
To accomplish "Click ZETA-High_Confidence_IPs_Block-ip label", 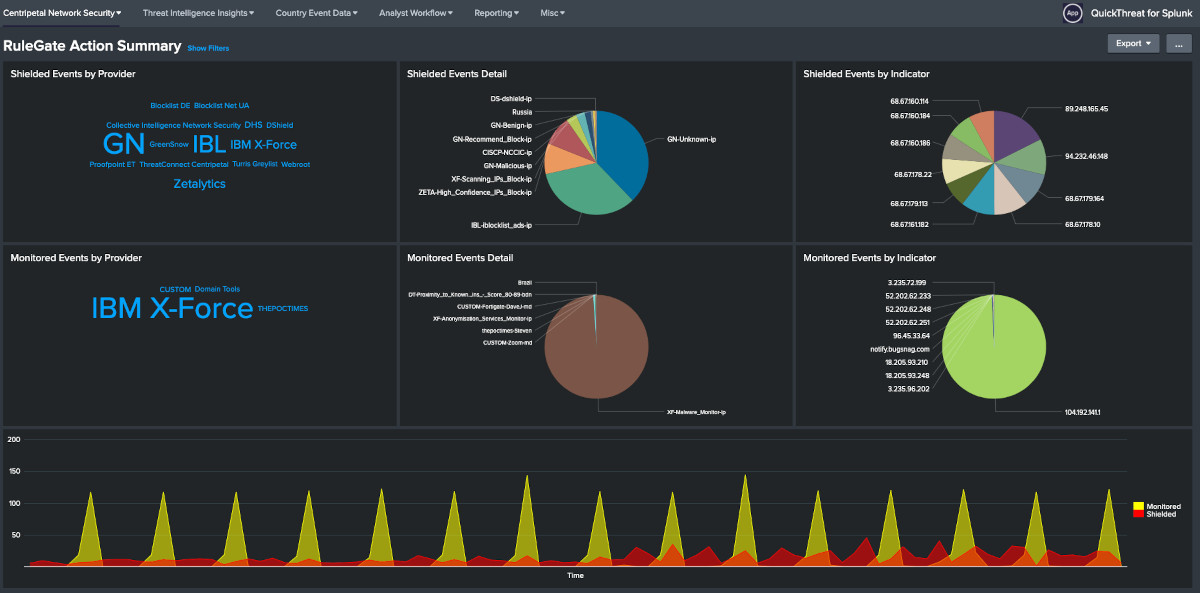I will point(475,192).
